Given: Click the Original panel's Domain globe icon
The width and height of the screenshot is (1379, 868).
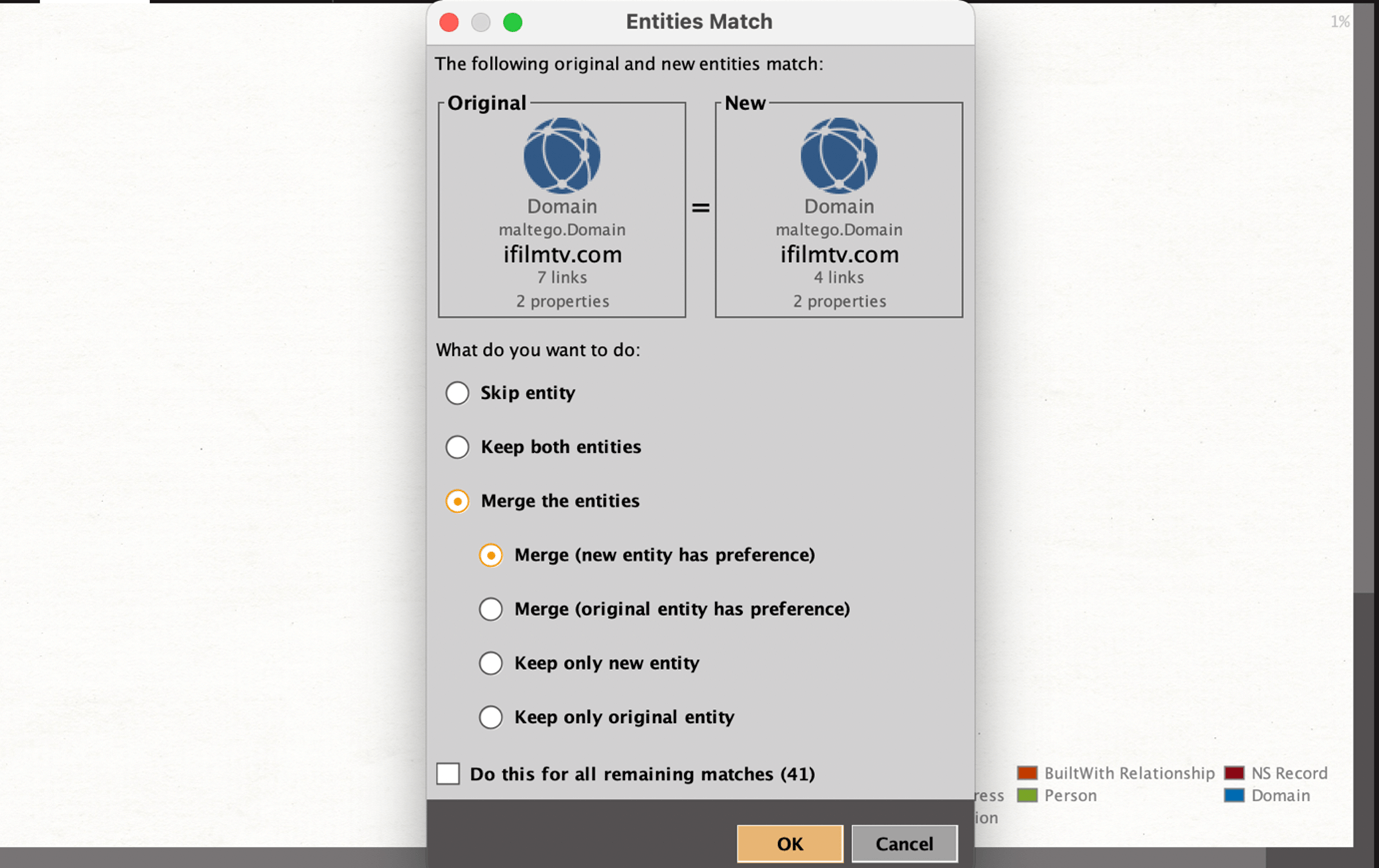Looking at the screenshot, I should pyautogui.click(x=562, y=155).
